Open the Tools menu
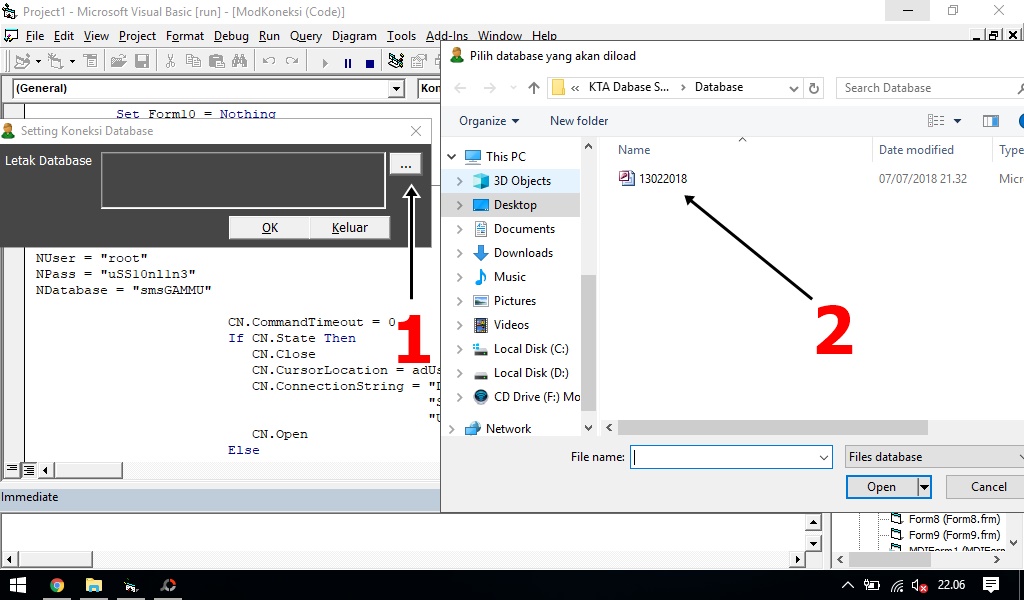This screenshot has width=1024, height=600. (401, 36)
